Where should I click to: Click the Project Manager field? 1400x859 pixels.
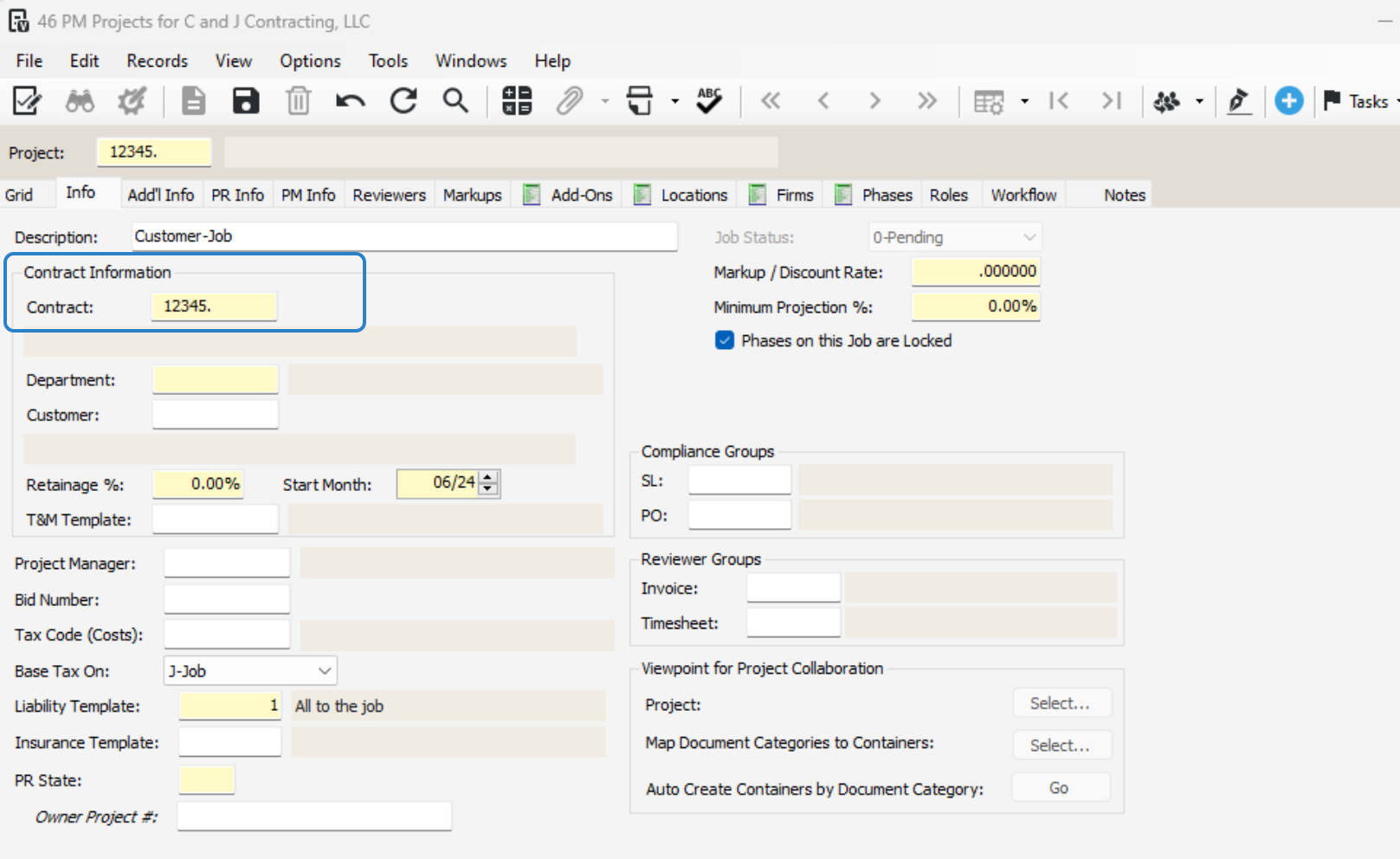(227, 563)
